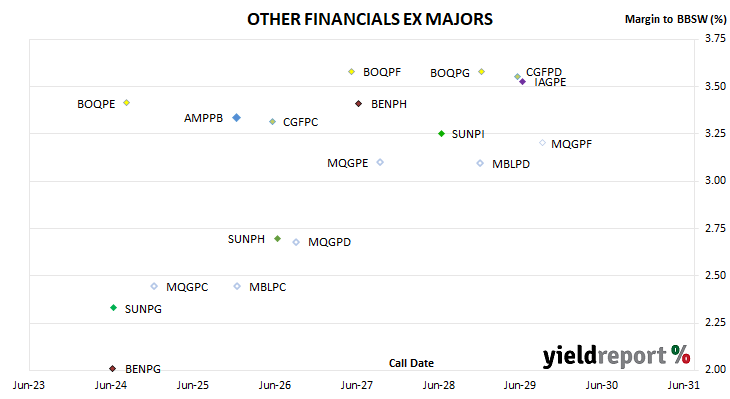
Task: Click the BENPH dark red diamond marker
Action: pyautogui.click(x=358, y=103)
